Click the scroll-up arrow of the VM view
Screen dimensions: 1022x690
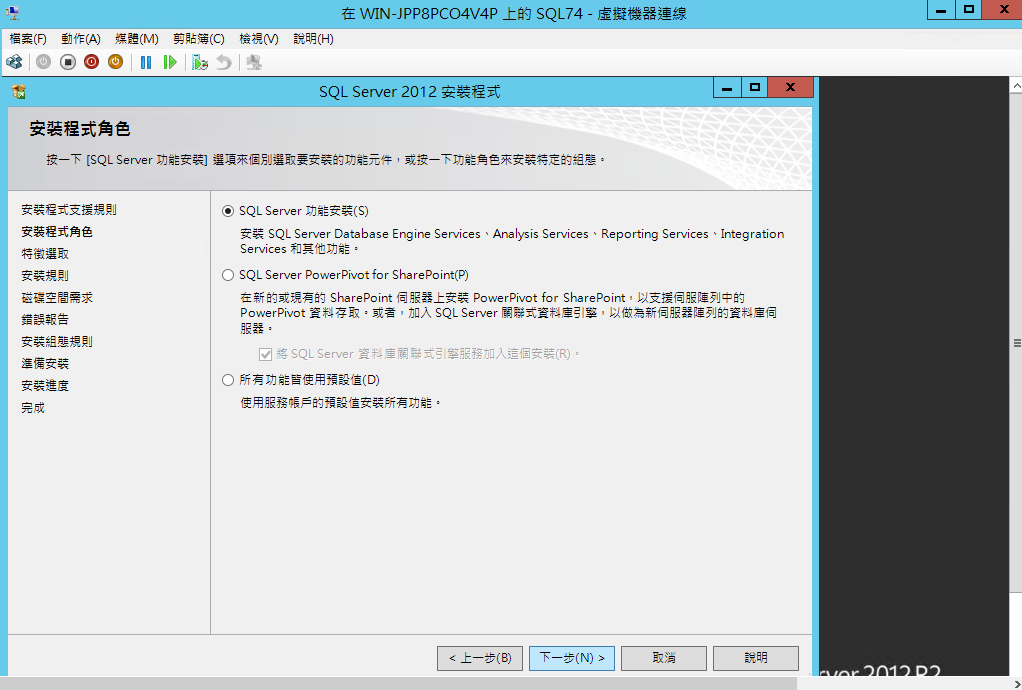[1016, 85]
